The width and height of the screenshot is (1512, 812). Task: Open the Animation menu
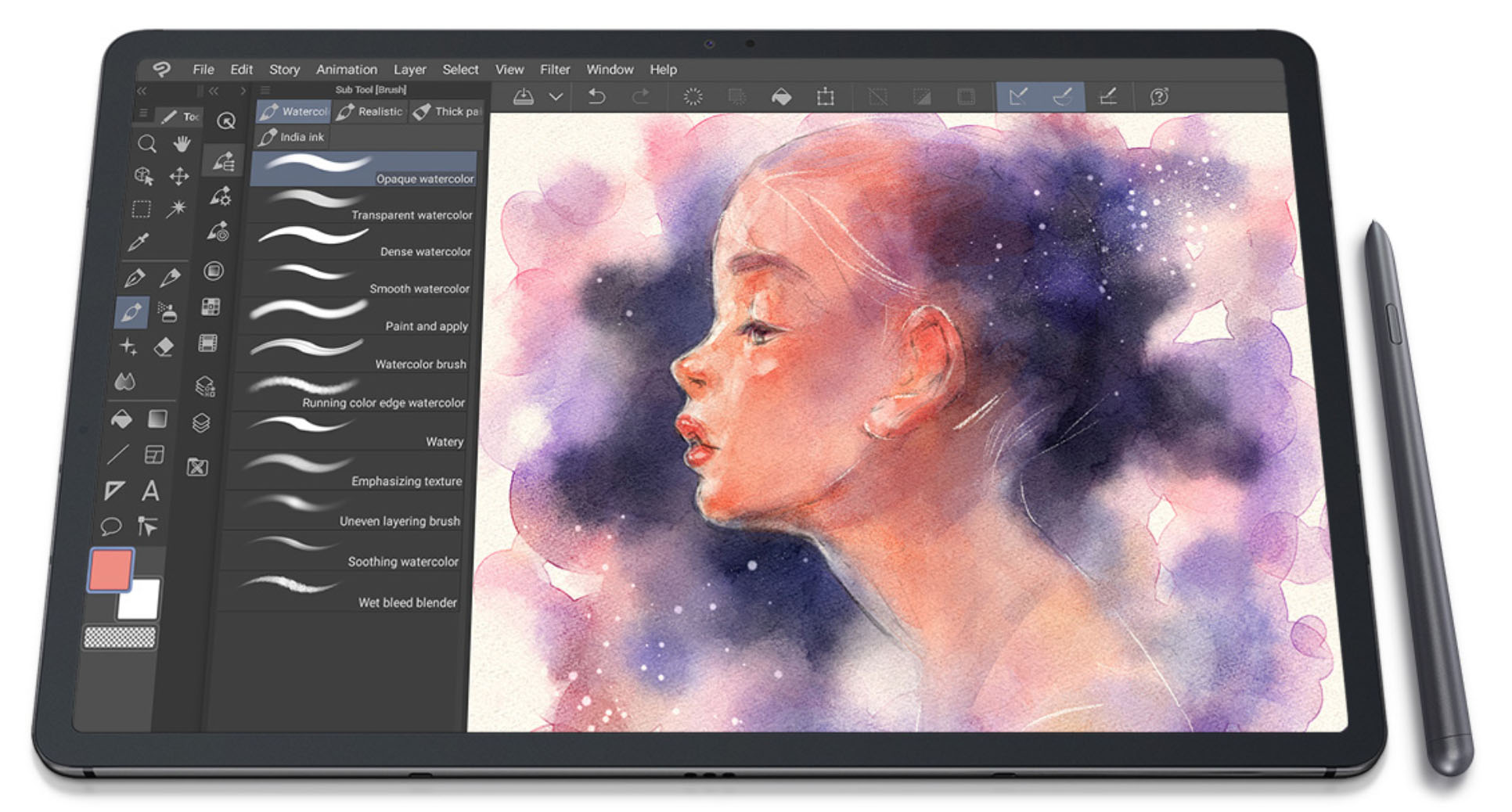346,70
